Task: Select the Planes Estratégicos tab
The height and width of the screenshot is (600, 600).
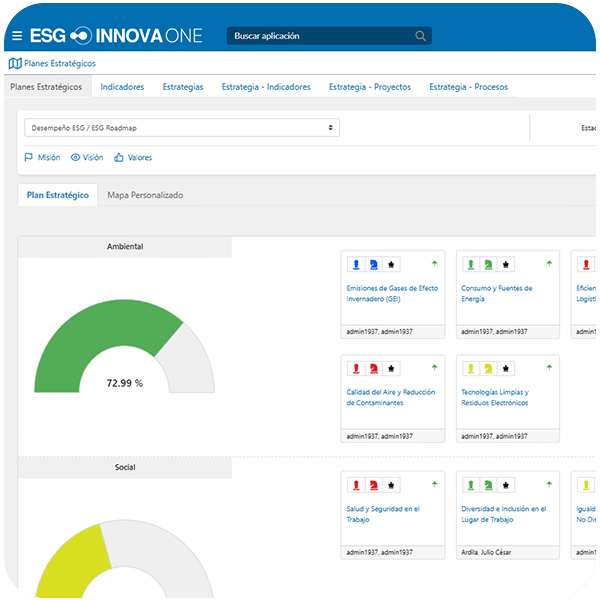Action: [x=46, y=87]
